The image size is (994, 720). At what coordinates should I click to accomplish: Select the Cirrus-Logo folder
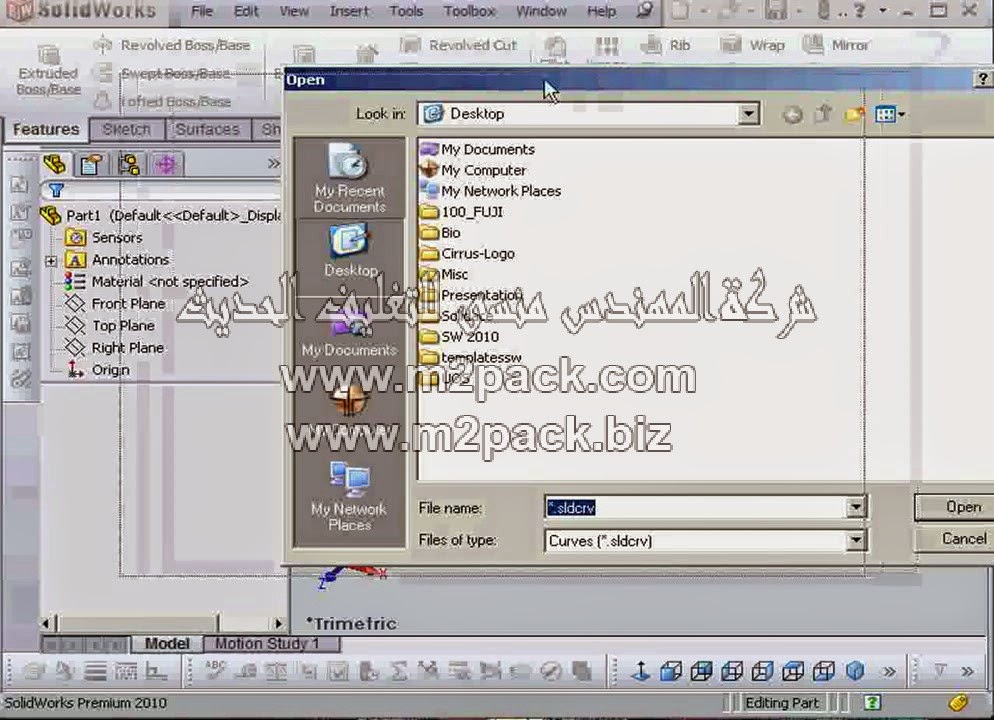[468, 254]
